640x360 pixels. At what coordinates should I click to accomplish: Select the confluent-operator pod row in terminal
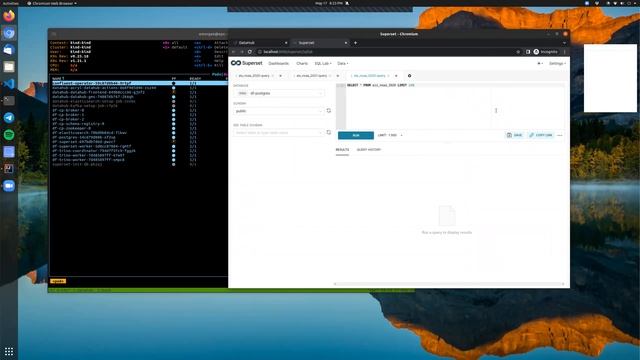point(139,83)
